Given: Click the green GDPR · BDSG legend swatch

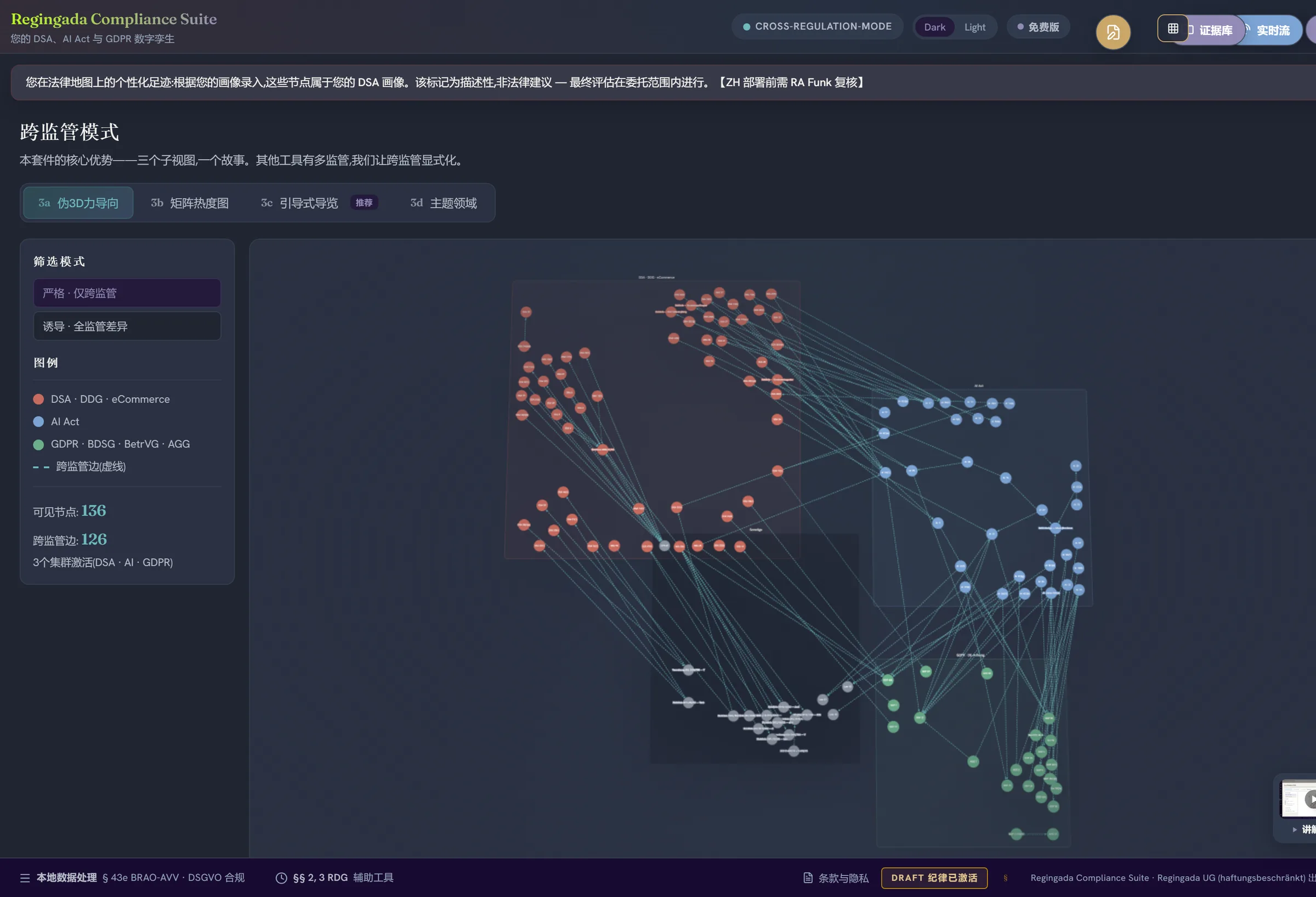Looking at the screenshot, I should click(38, 444).
